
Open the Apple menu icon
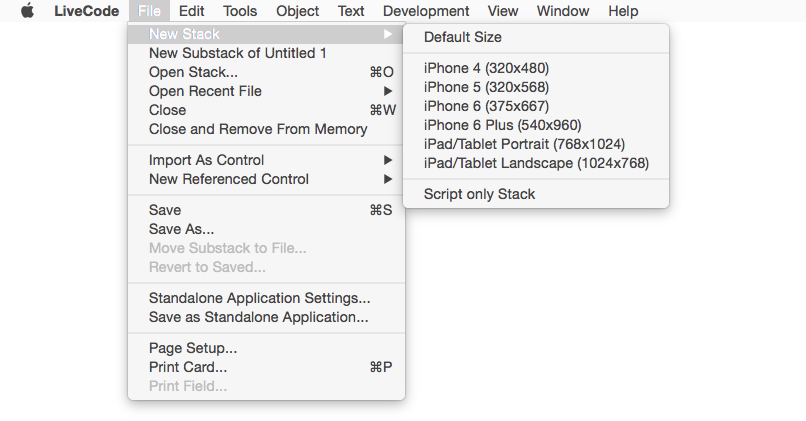(27, 11)
